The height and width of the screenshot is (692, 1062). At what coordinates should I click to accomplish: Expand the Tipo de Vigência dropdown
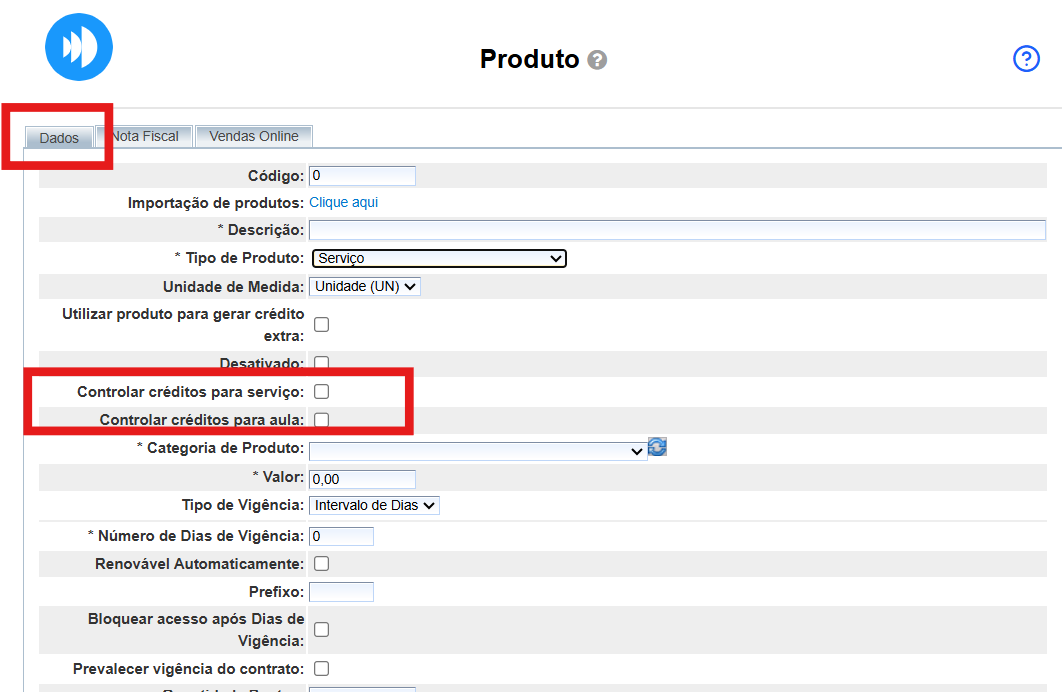pyautogui.click(x=374, y=506)
